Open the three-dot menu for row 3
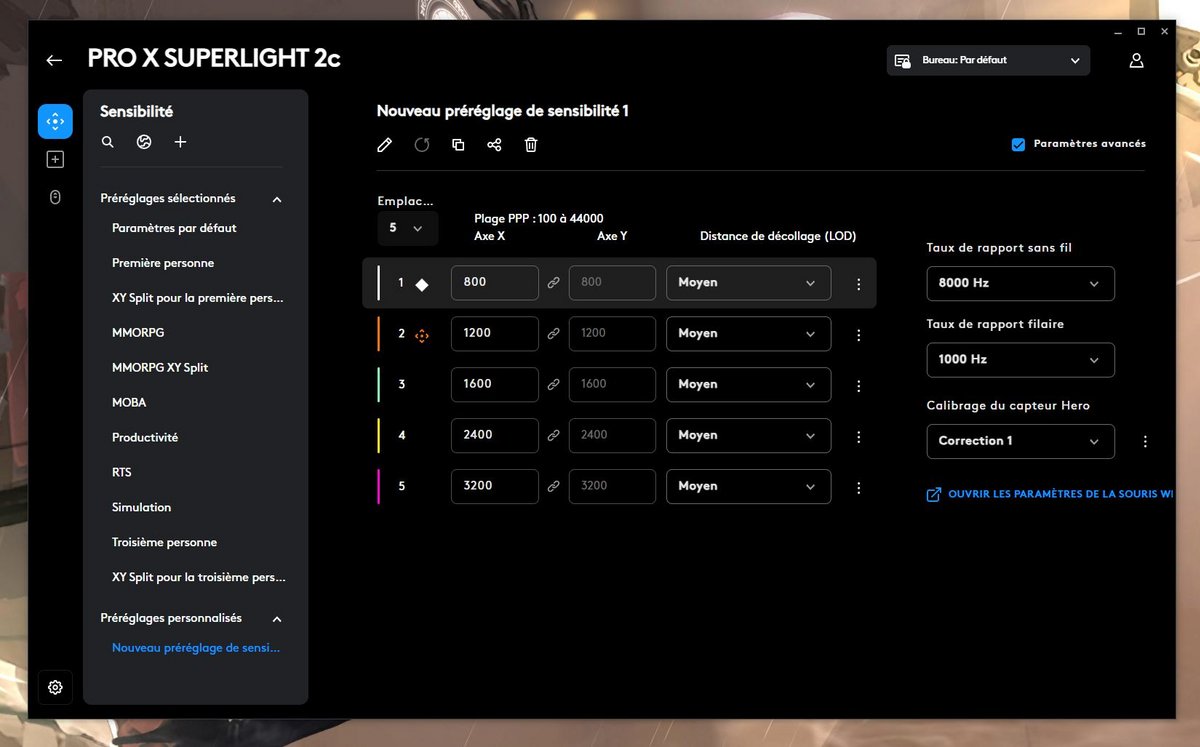The width and height of the screenshot is (1200, 747). [x=859, y=386]
